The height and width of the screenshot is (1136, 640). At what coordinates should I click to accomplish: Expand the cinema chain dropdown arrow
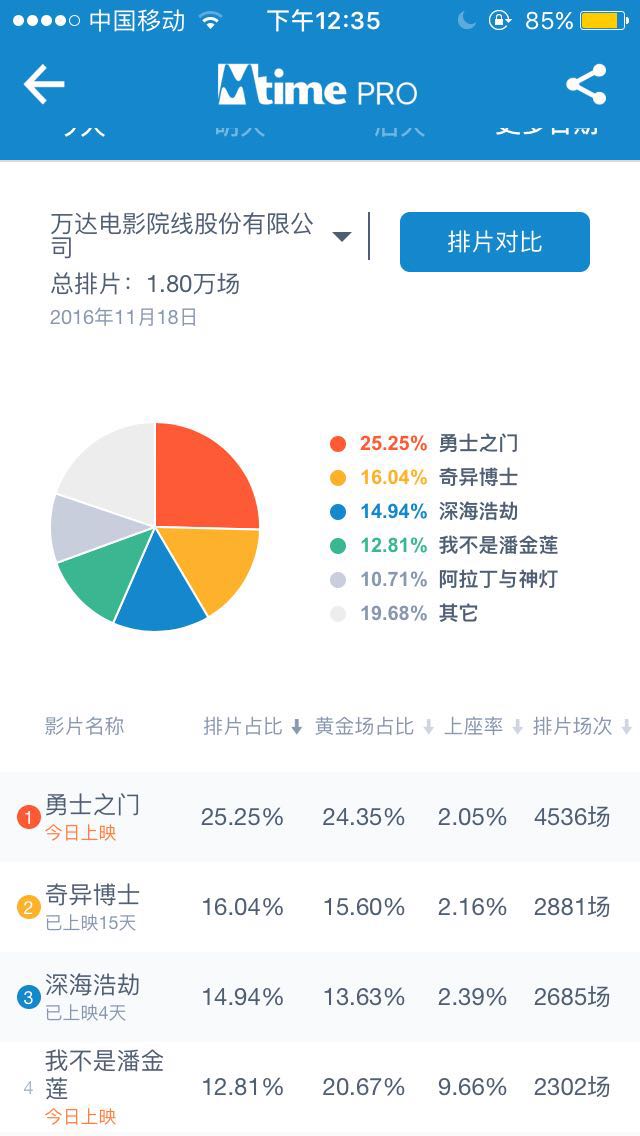(x=342, y=237)
